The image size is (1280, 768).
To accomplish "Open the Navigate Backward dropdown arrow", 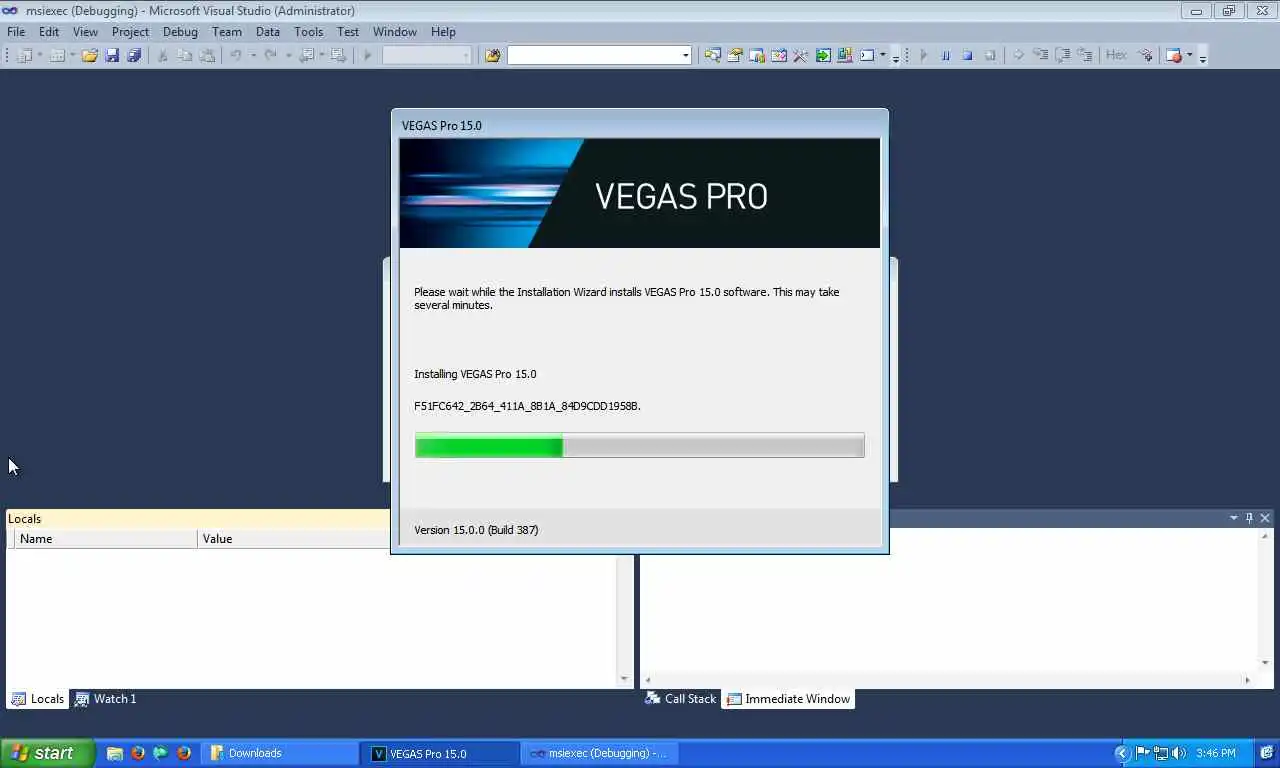I will coord(321,55).
